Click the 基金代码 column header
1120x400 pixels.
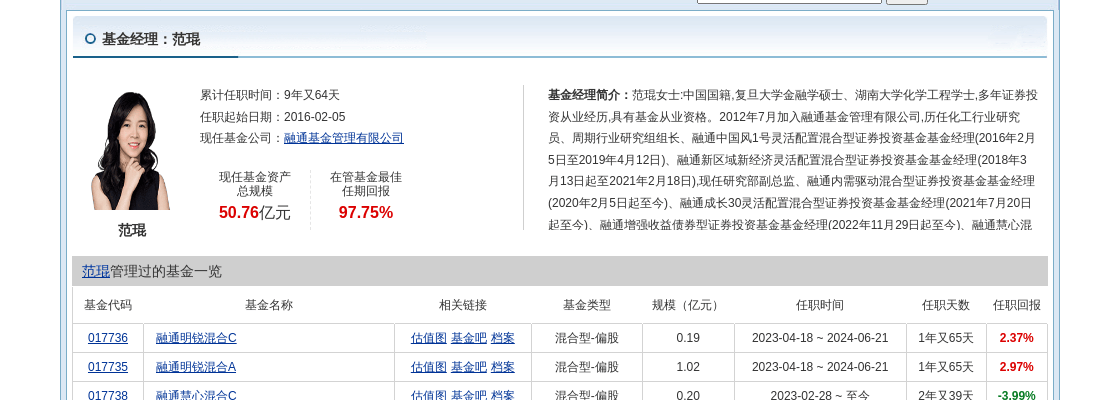(x=108, y=305)
